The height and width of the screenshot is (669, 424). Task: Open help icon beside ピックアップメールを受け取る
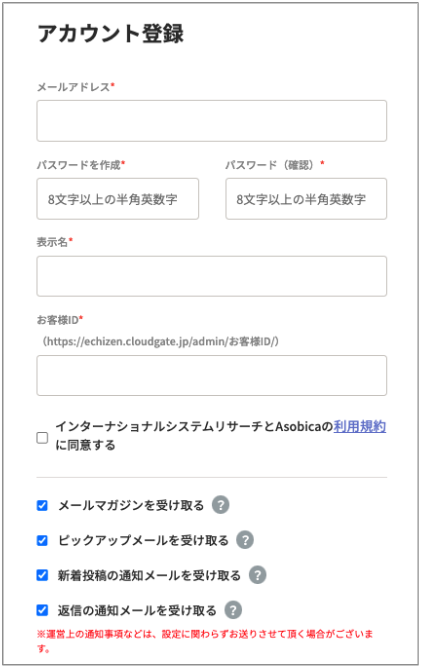(245, 540)
